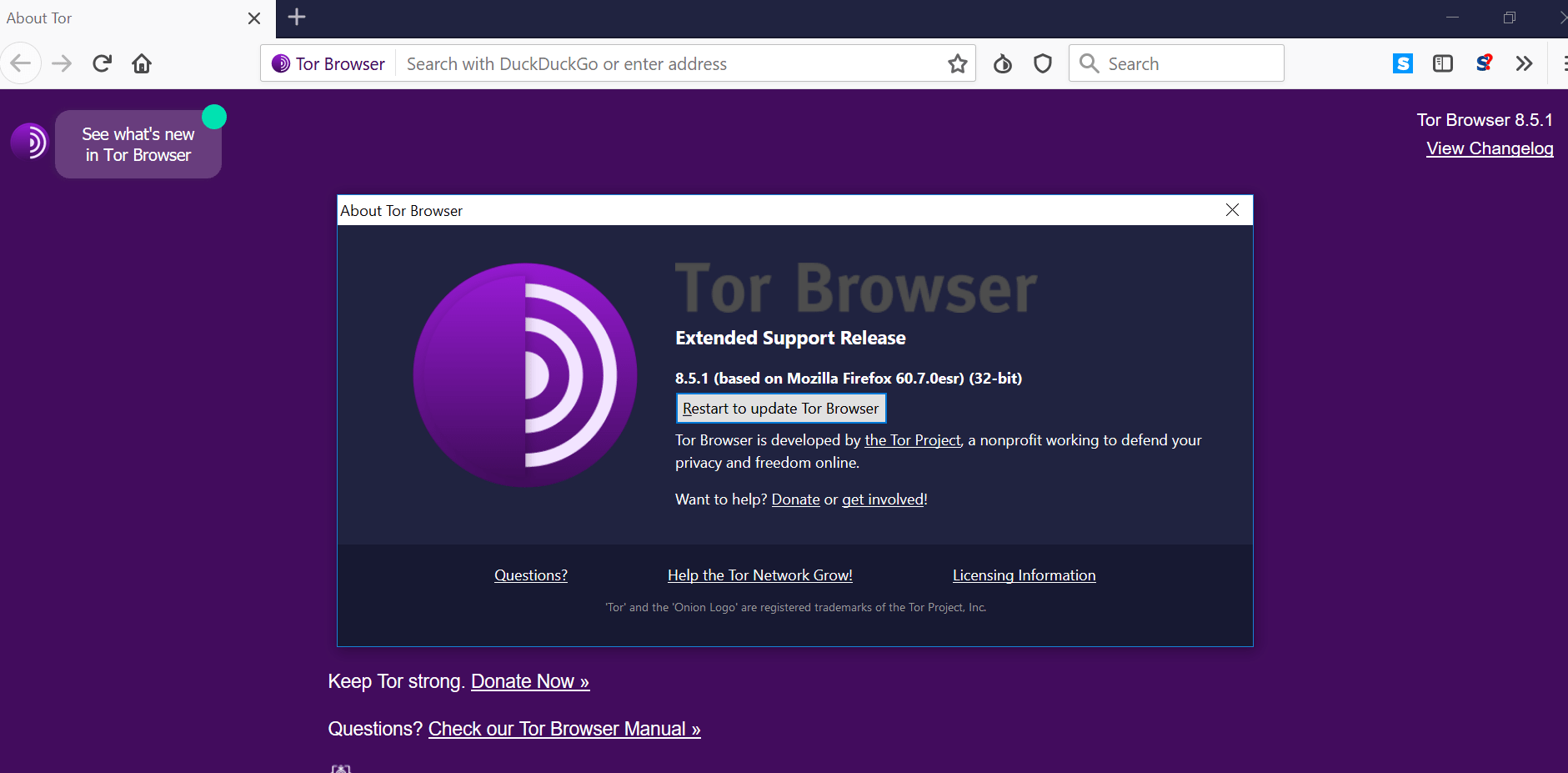This screenshot has width=1568, height=773.
Task: Expand more toolbar tools with double chevron
Action: tap(1524, 63)
